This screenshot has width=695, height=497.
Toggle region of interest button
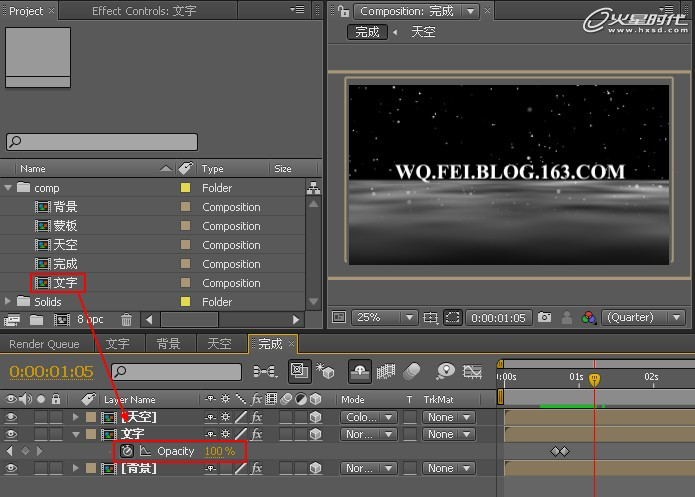[453, 317]
